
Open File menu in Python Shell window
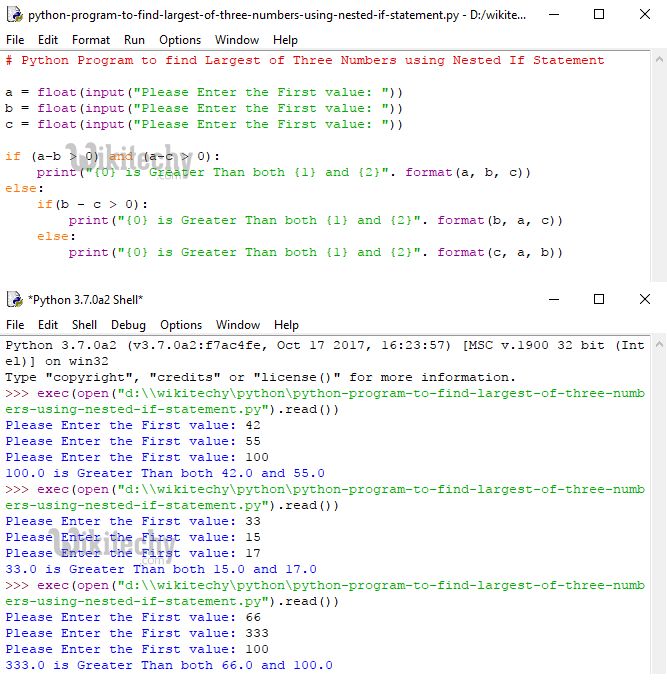click(x=15, y=325)
